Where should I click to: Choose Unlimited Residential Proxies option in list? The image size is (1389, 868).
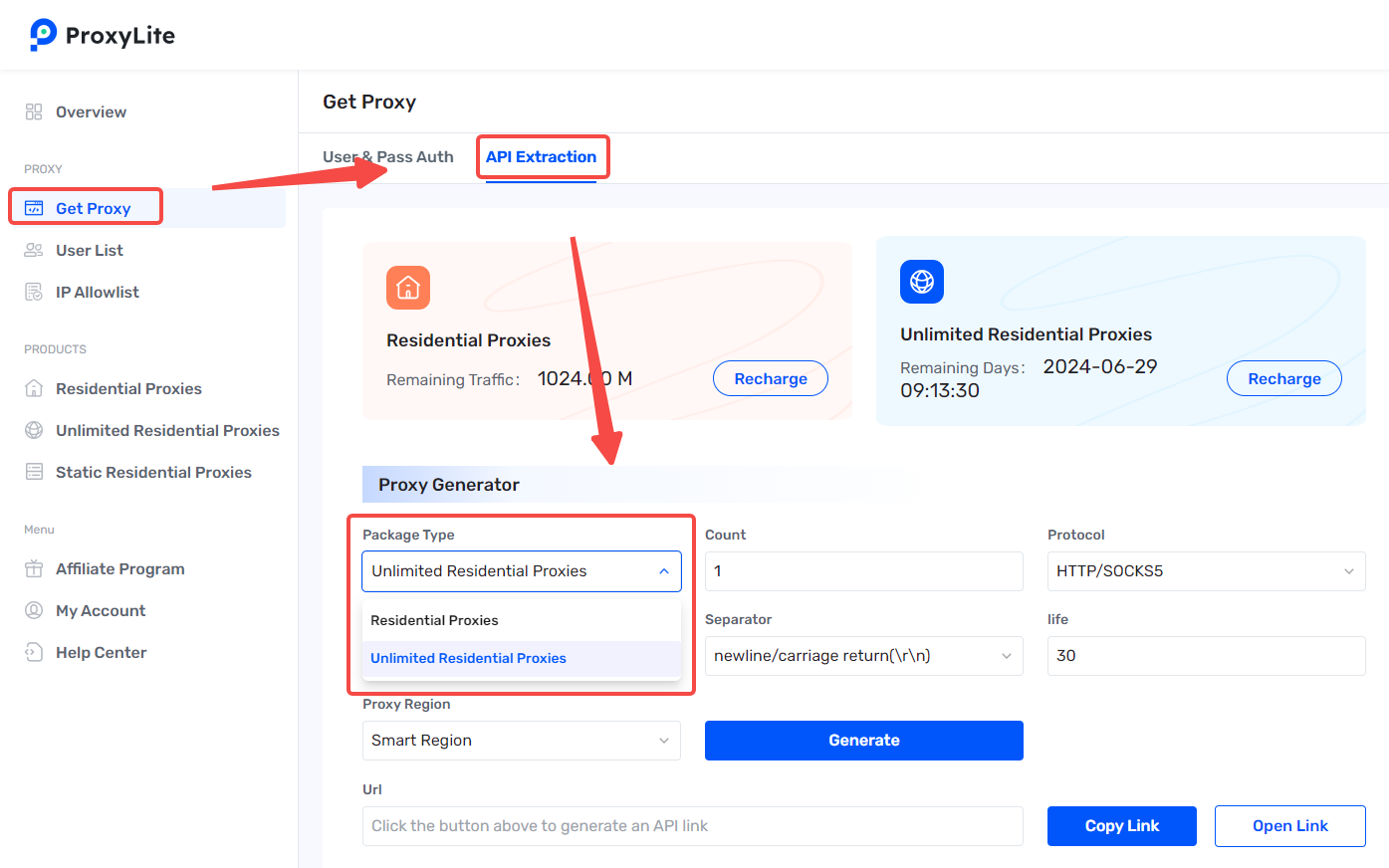522,658
